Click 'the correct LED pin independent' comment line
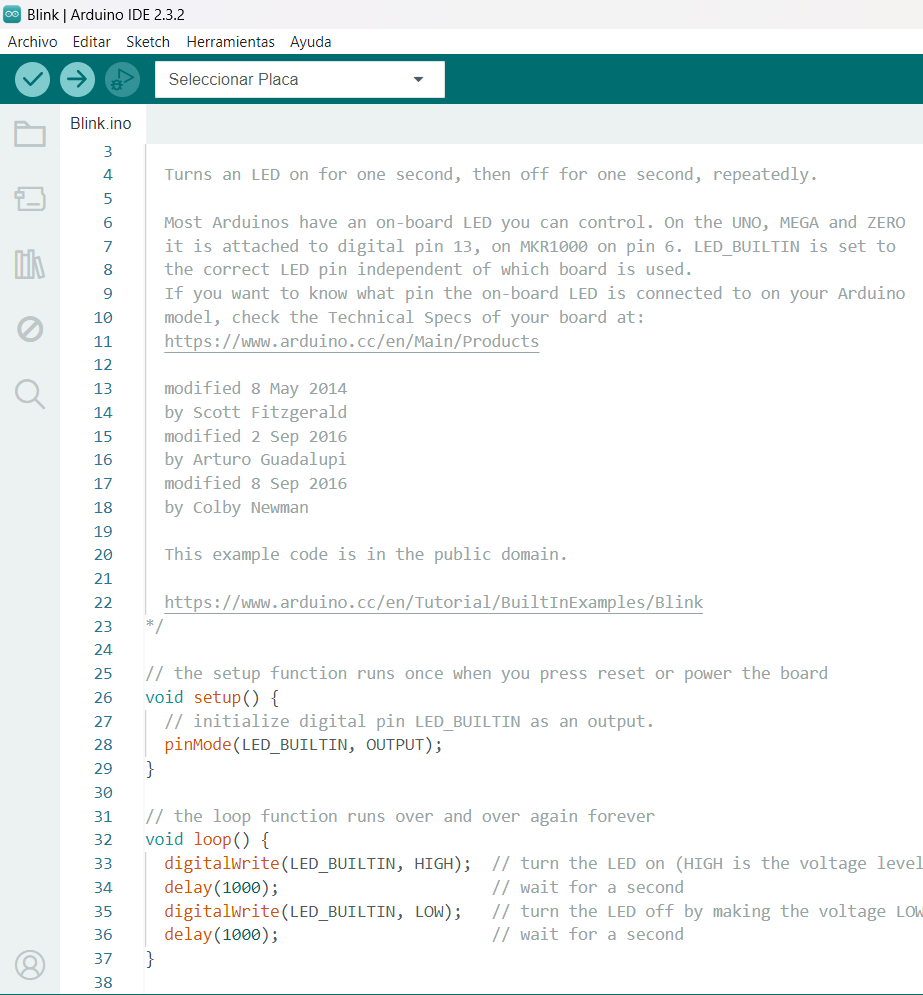The height and width of the screenshot is (995, 923). coord(428,270)
